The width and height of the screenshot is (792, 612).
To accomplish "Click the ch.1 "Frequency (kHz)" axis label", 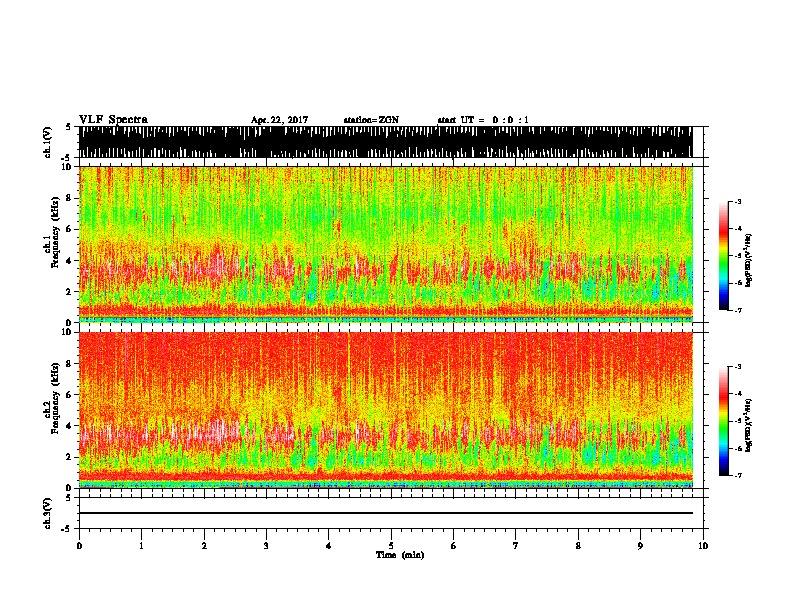I will tap(56, 233).
